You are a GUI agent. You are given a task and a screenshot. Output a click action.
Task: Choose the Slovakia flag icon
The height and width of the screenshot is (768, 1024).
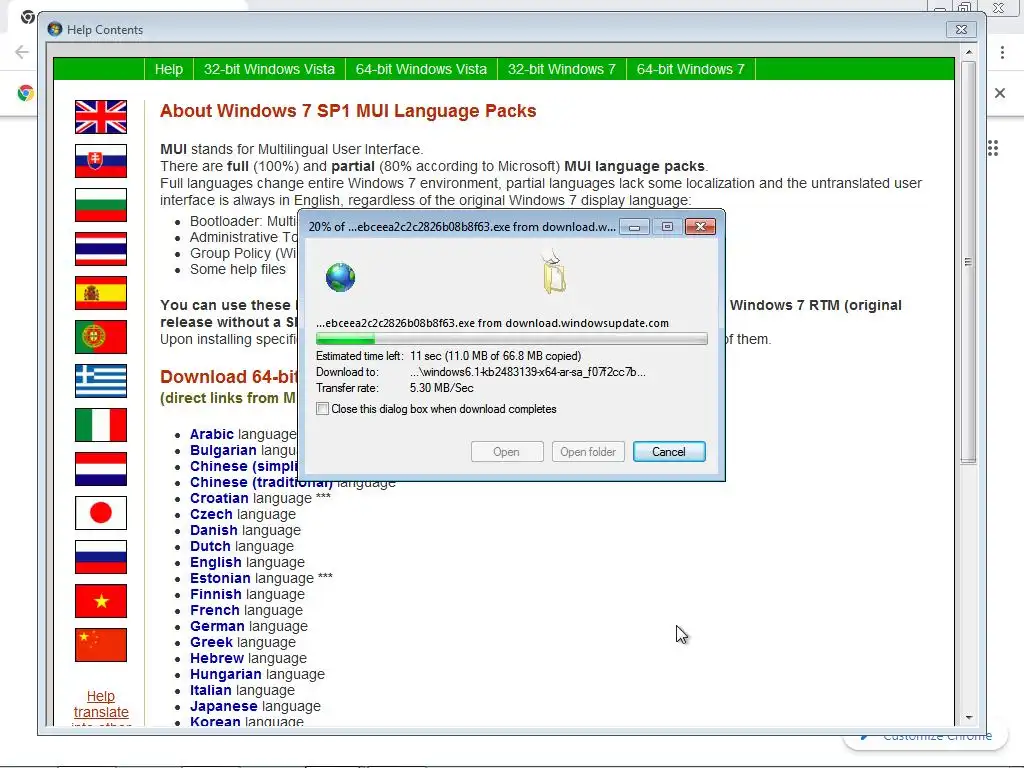(x=101, y=161)
